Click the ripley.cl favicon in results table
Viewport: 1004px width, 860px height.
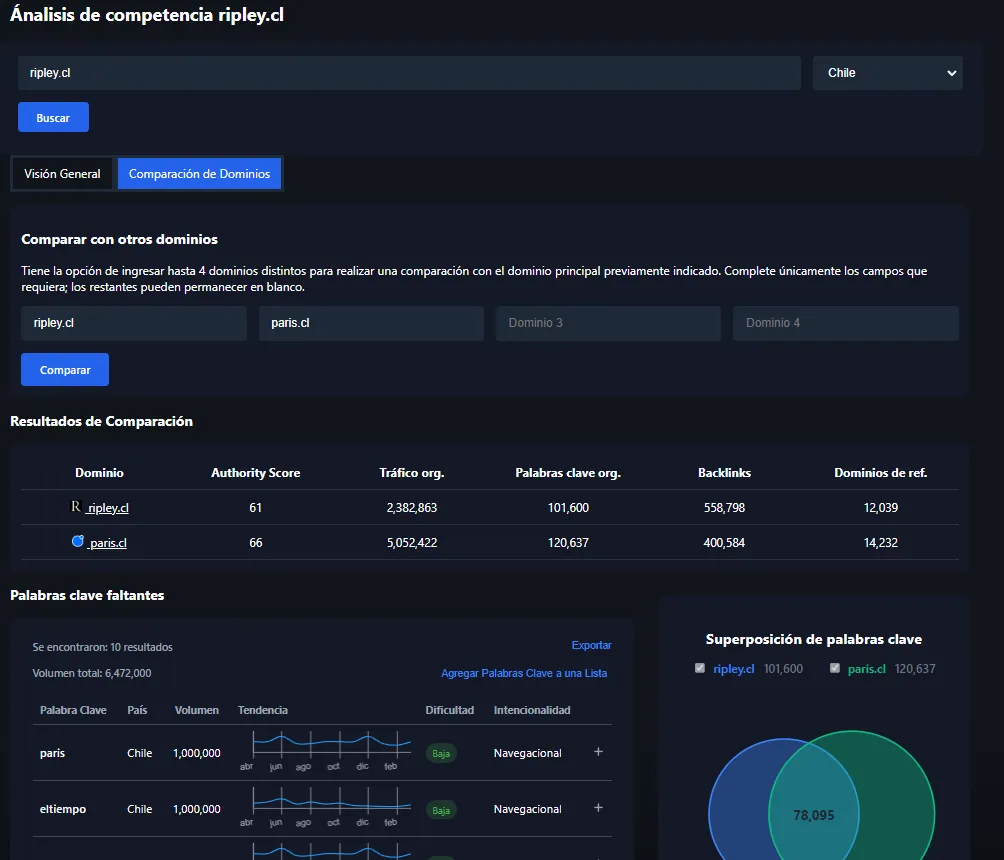[x=76, y=507]
